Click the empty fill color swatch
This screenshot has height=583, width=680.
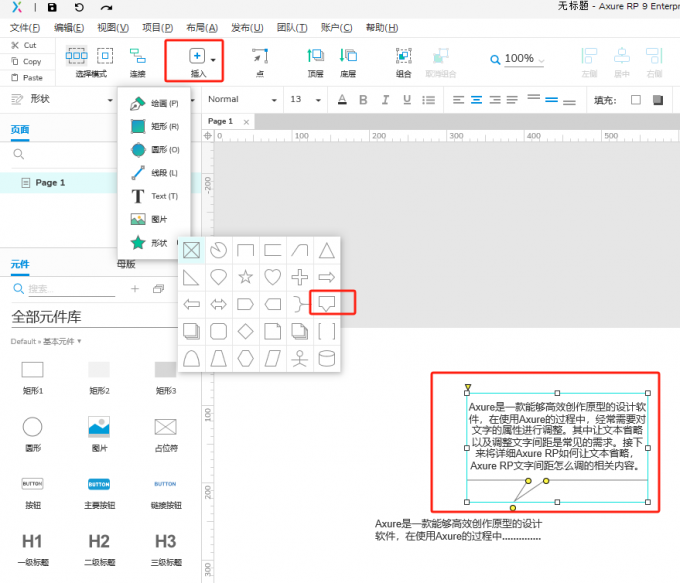tap(636, 100)
